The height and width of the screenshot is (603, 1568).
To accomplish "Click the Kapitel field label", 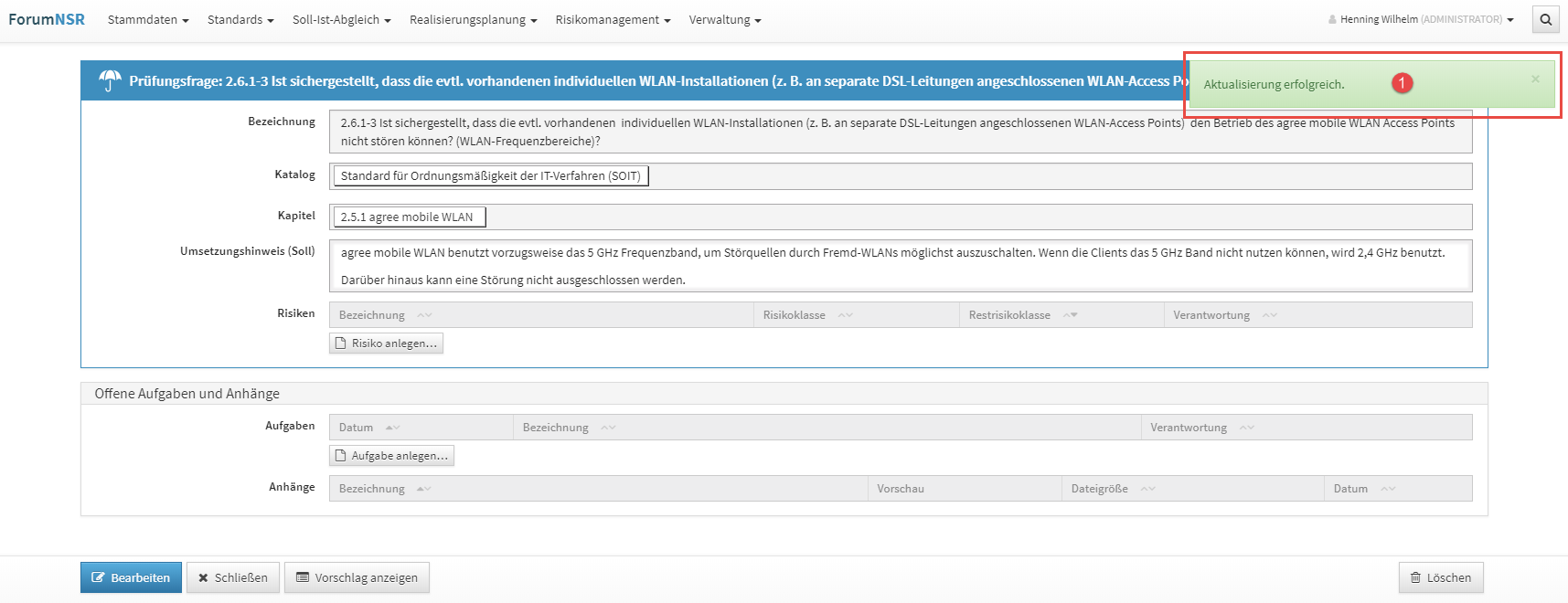I will point(296,216).
